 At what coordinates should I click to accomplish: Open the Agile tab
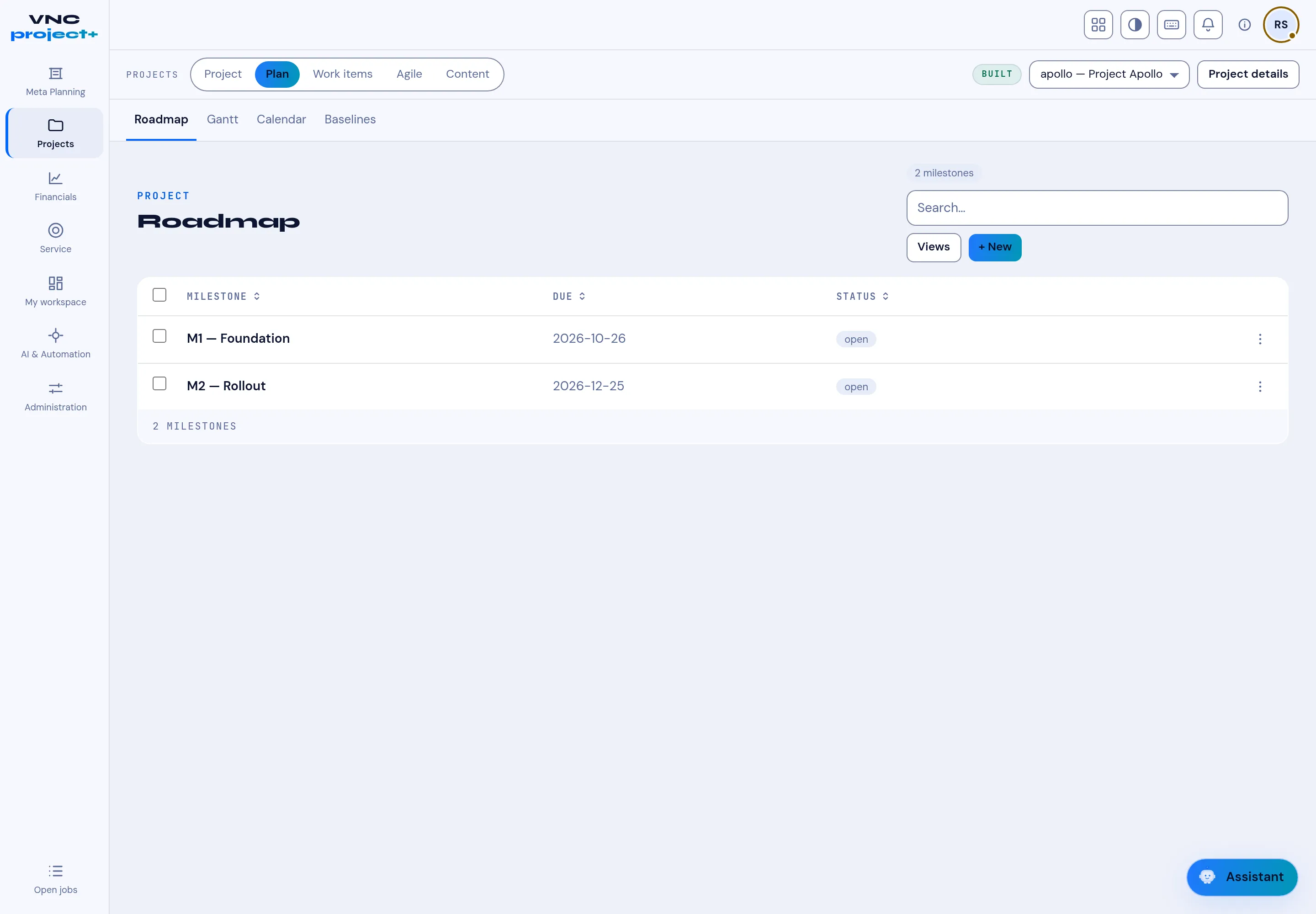point(409,74)
